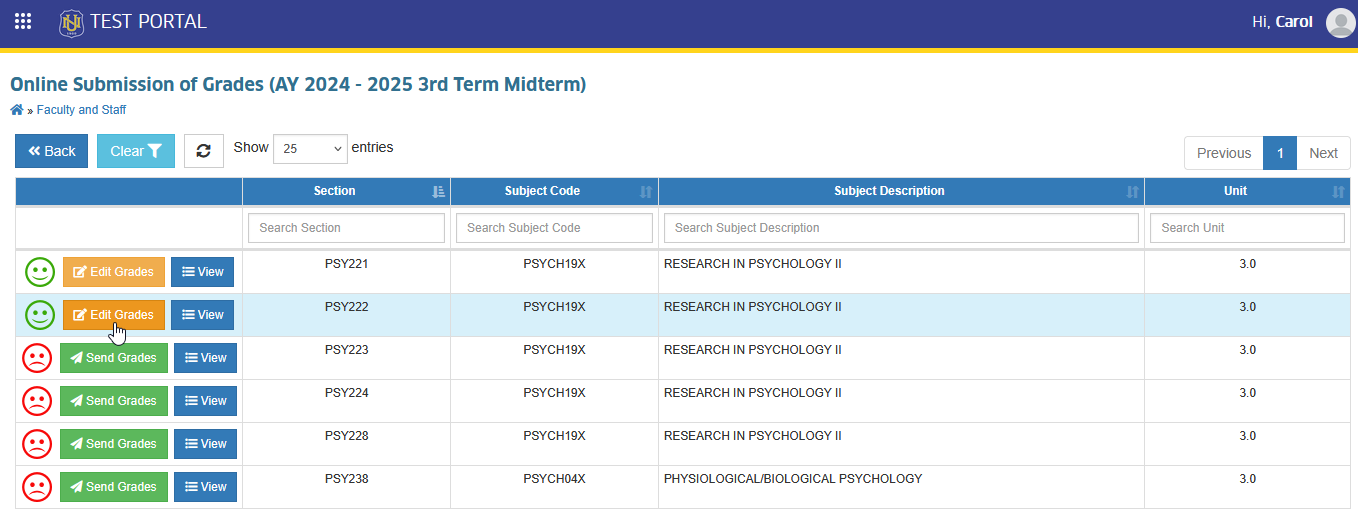Screen dimensions: 1358x514
Task: Open Carol's profile avatar
Action: coord(1340,22)
